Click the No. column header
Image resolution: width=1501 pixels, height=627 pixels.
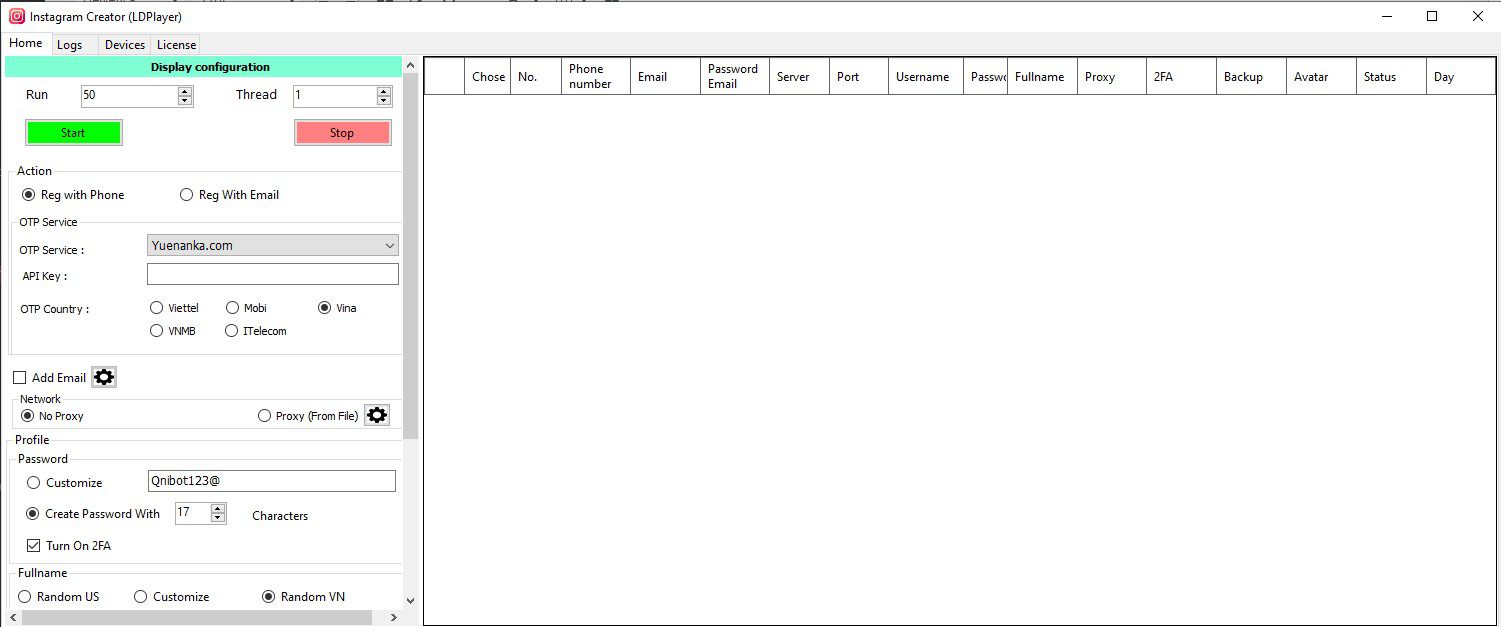point(536,77)
